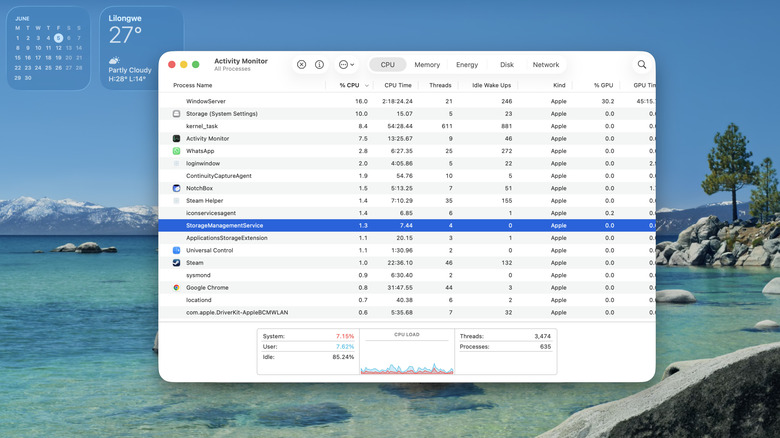Click the Steam Helper process icon
The height and width of the screenshot is (438, 780).
pos(176,201)
